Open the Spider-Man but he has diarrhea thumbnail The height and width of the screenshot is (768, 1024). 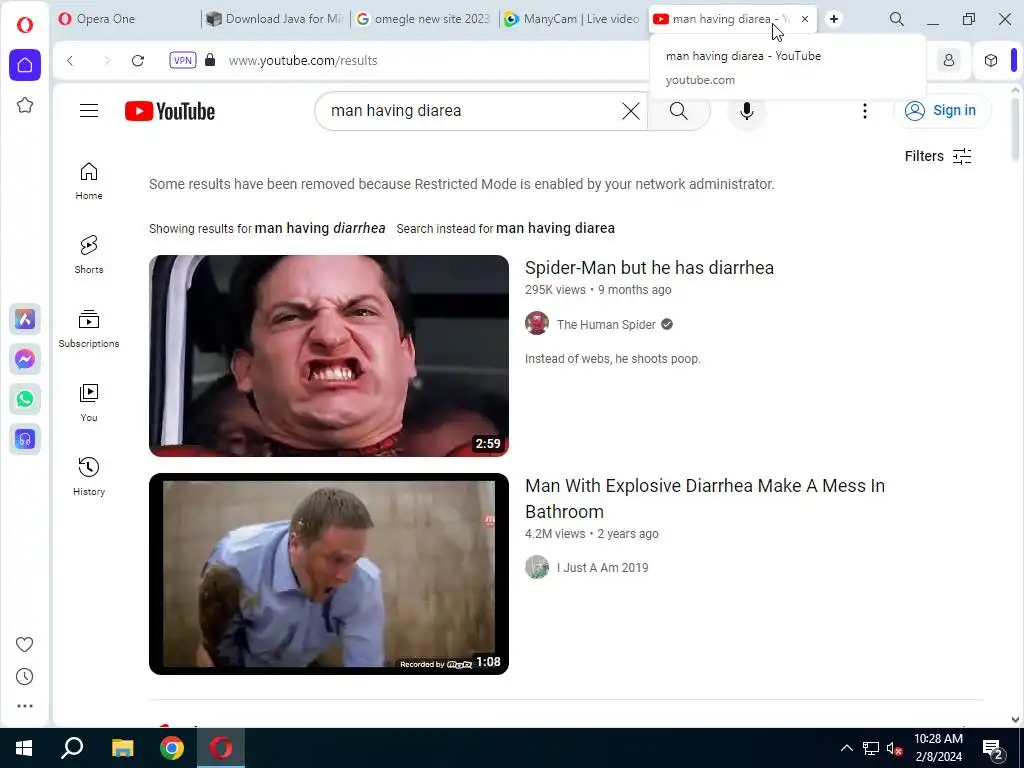pos(328,355)
